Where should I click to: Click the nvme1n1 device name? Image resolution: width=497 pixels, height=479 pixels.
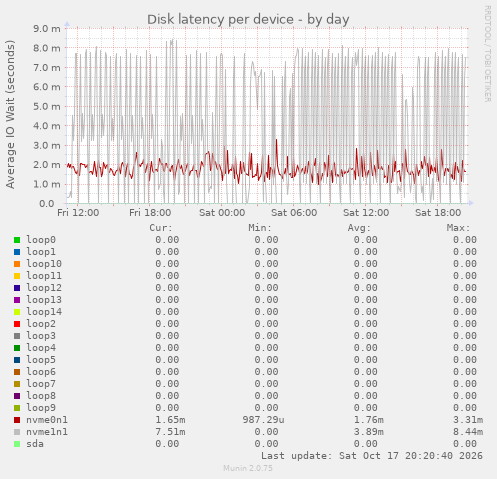47,432
